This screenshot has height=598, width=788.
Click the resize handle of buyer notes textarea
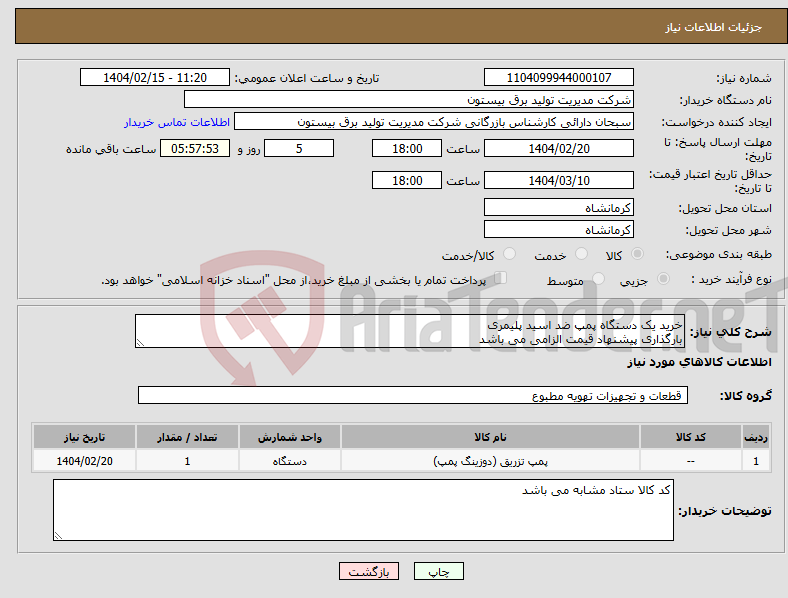click(x=58, y=536)
